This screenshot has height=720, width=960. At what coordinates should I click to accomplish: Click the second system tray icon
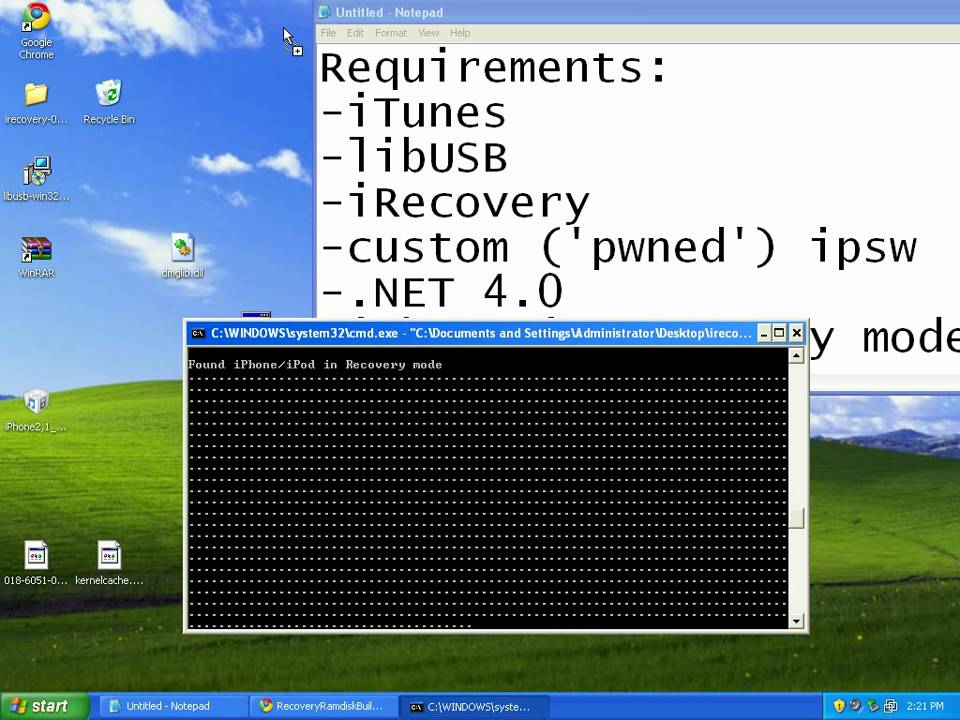(x=856, y=706)
